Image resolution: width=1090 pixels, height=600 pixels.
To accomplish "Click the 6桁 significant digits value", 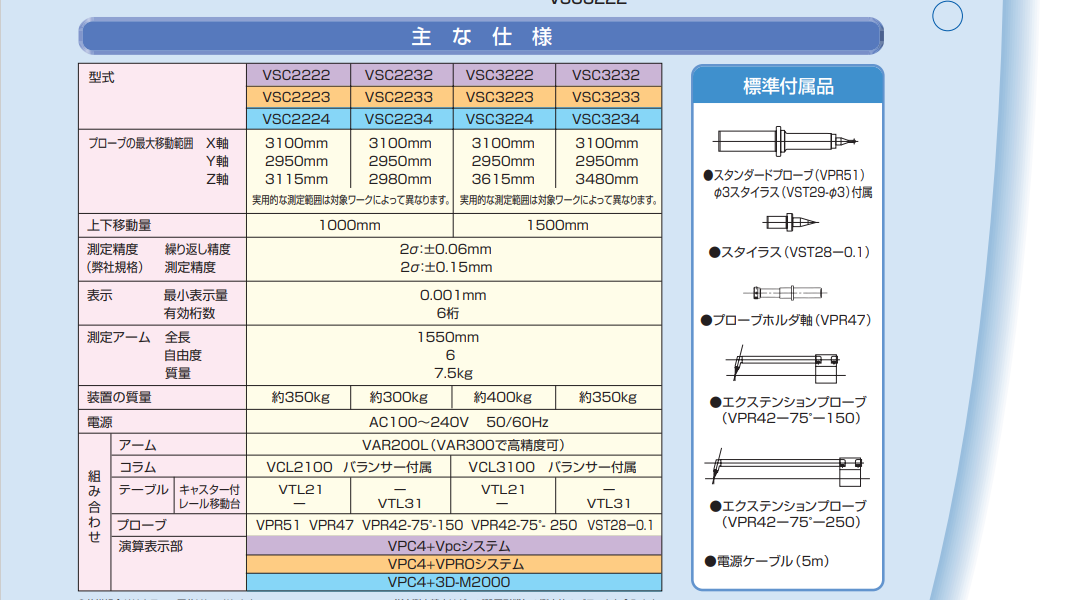I will 448,314.
